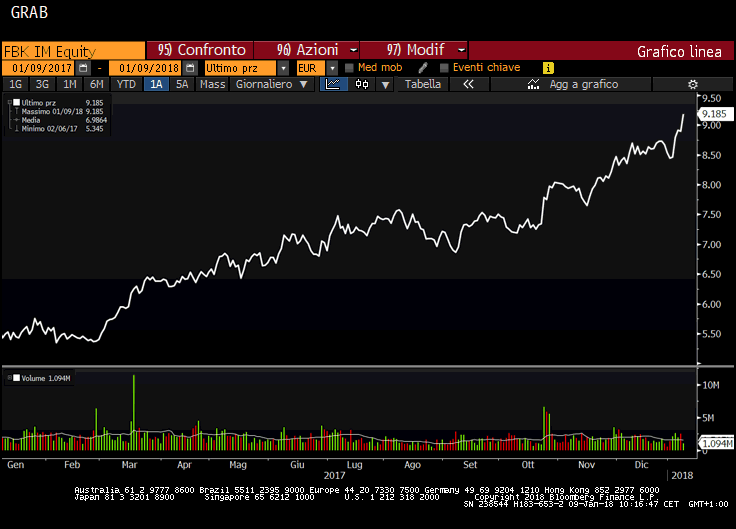The image size is (736, 529).
Task: Click the Ultimo prz field box
Action: (x=240, y=68)
